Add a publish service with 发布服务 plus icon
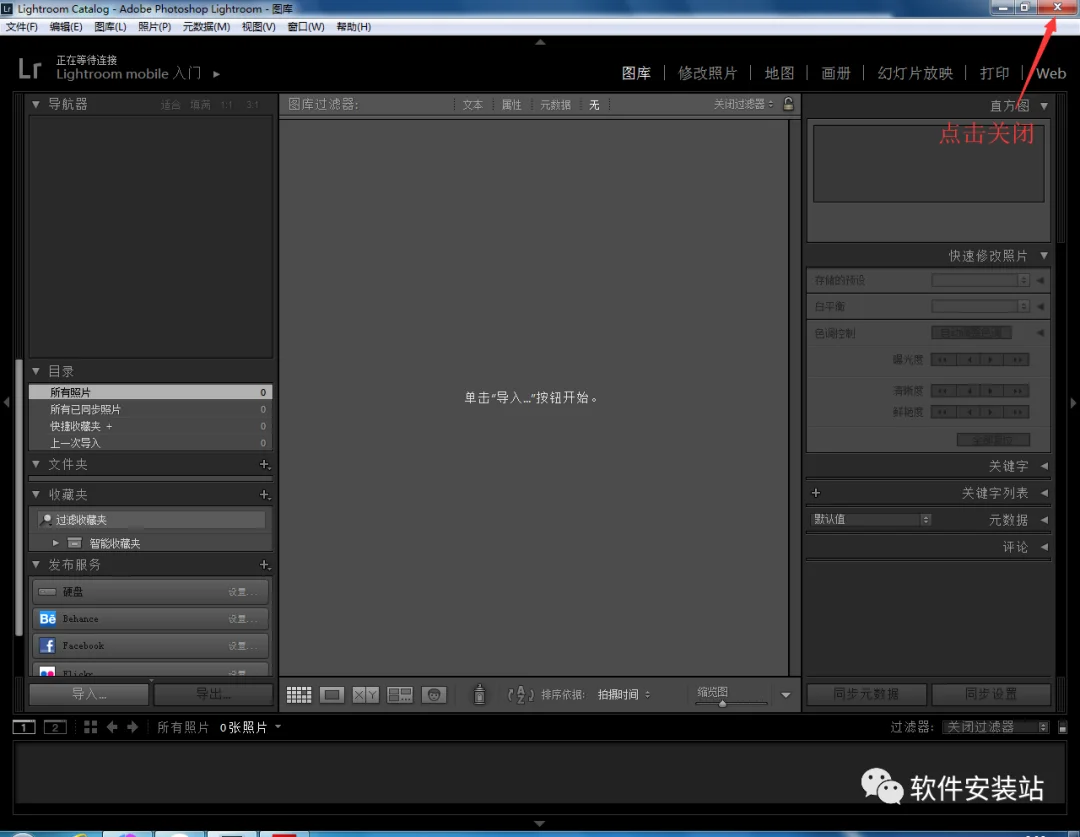The height and width of the screenshot is (837, 1080). click(264, 565)
